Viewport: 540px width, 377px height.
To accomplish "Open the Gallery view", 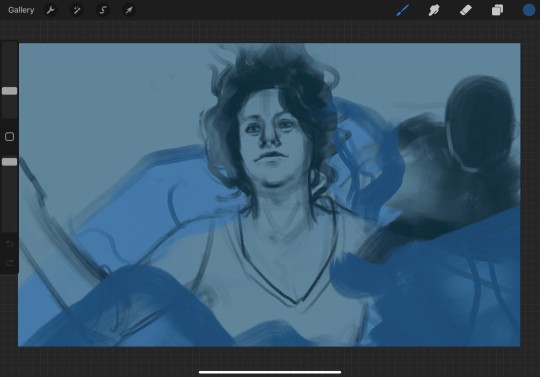I will (21, 10).
